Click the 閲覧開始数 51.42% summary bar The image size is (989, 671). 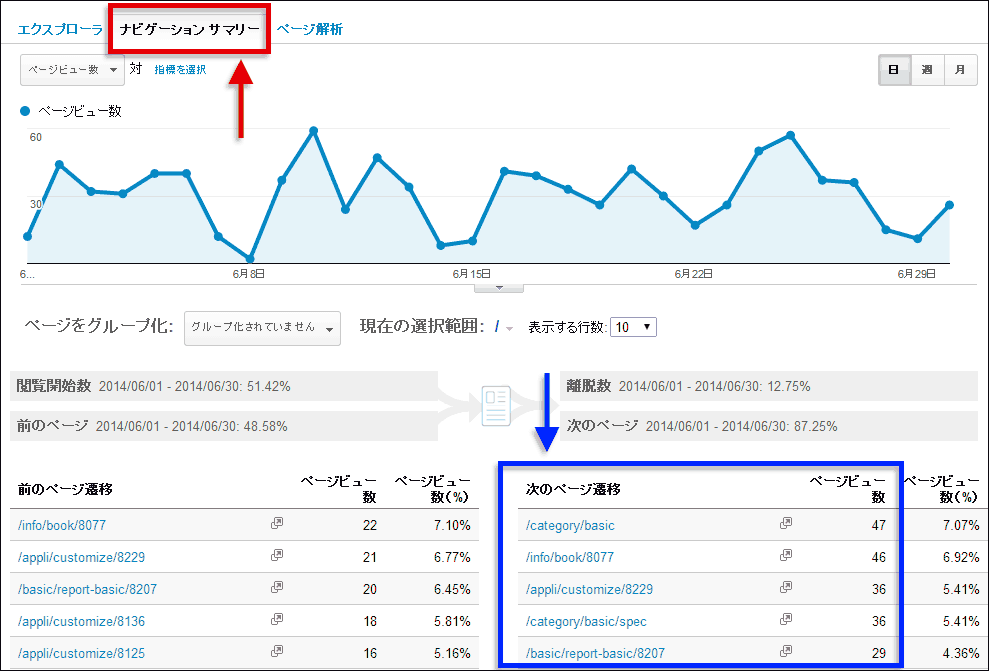coord(224,386)
